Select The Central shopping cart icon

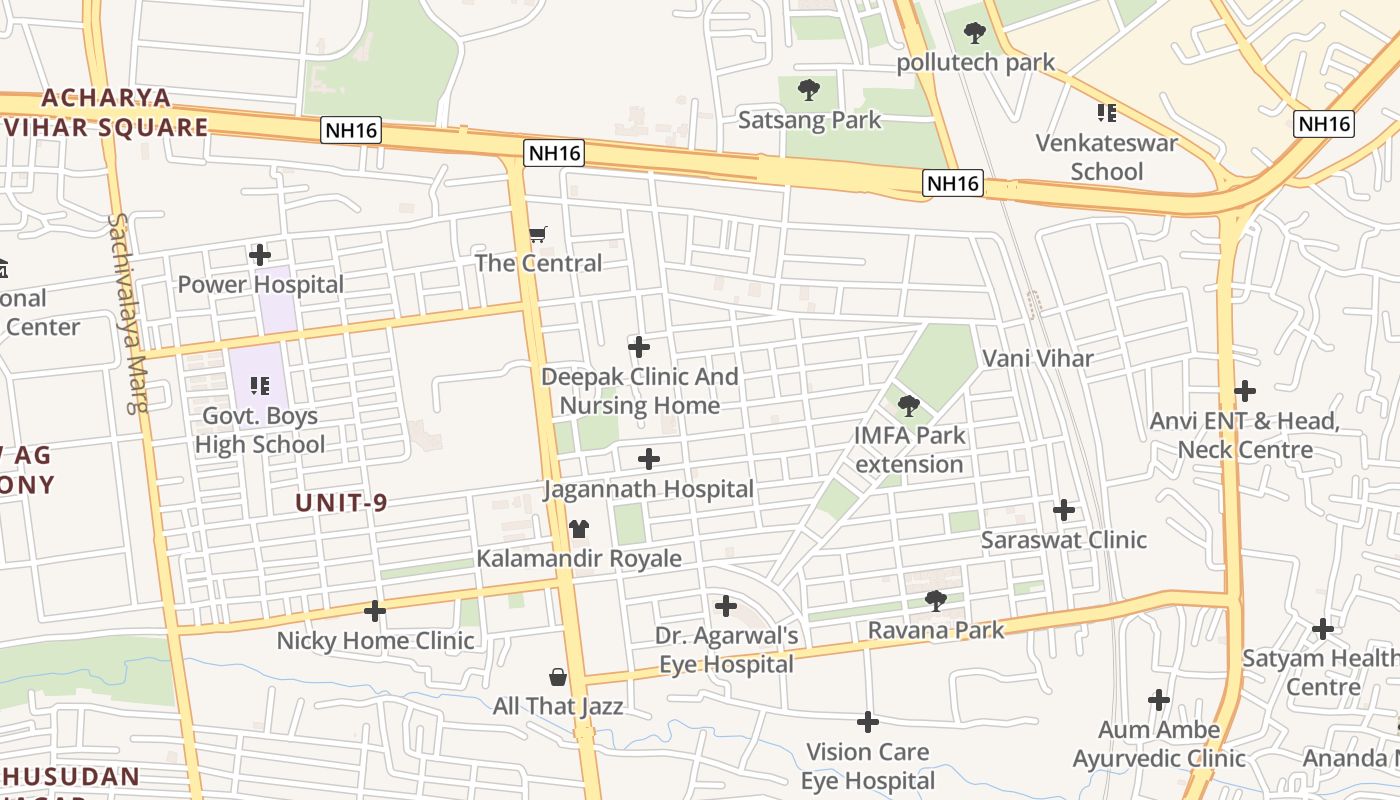coord(538,235)
